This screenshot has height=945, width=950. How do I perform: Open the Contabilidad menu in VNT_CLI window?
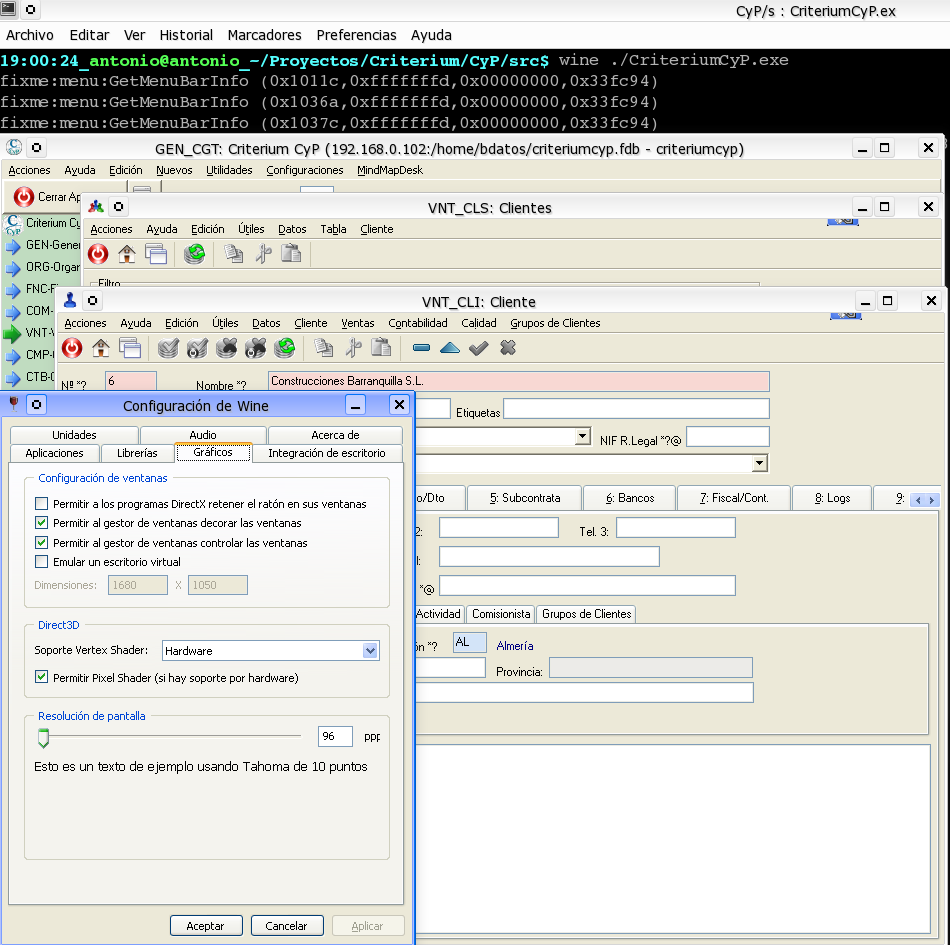click(x=418, y=323)
